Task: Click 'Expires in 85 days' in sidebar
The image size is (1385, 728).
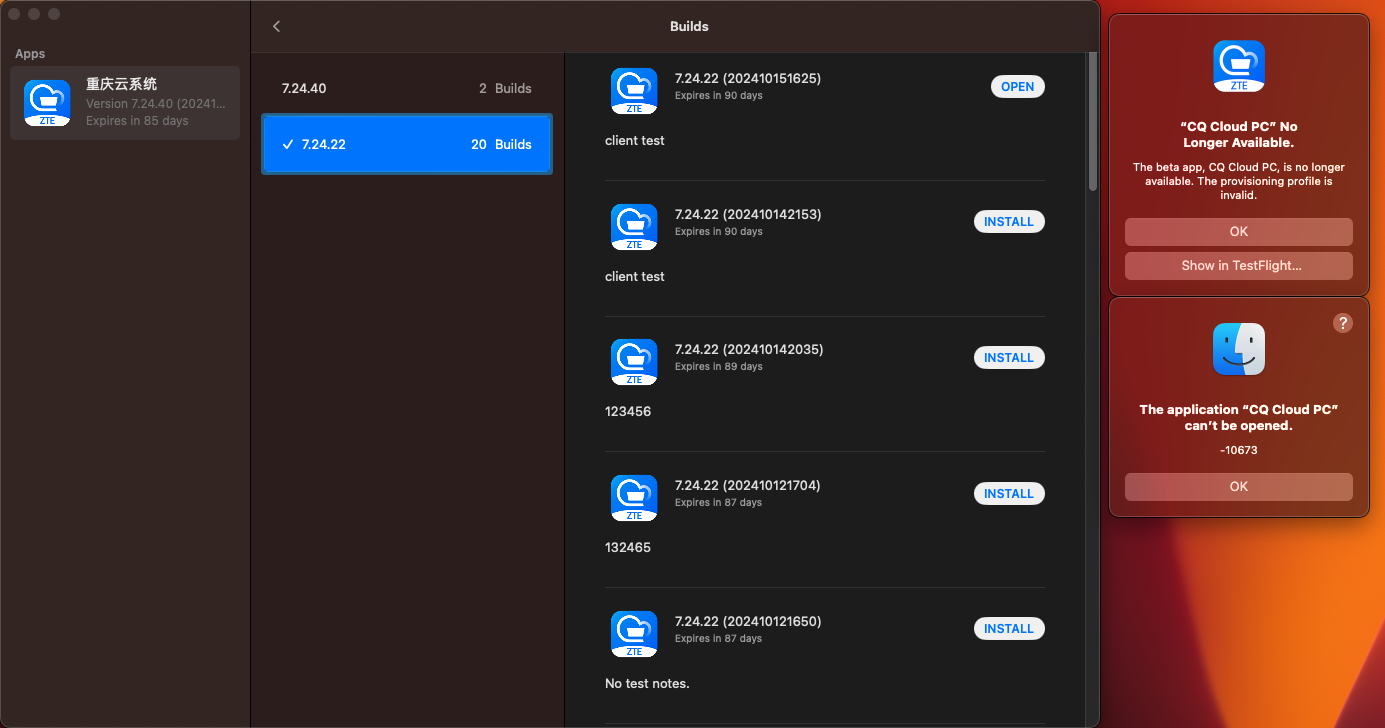Action: (x=137, y=121)
